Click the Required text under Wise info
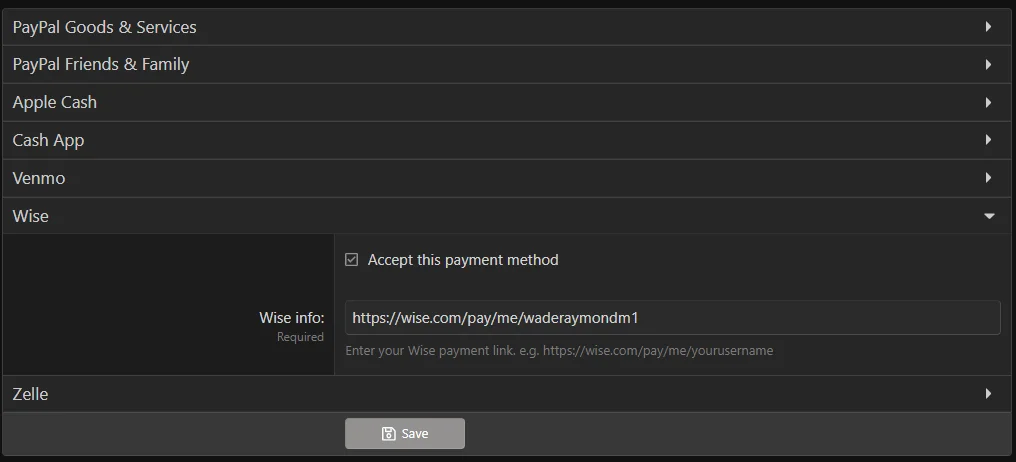This screenshot has width=1016, height=462. pyautogui.click(x=300, y=337)
